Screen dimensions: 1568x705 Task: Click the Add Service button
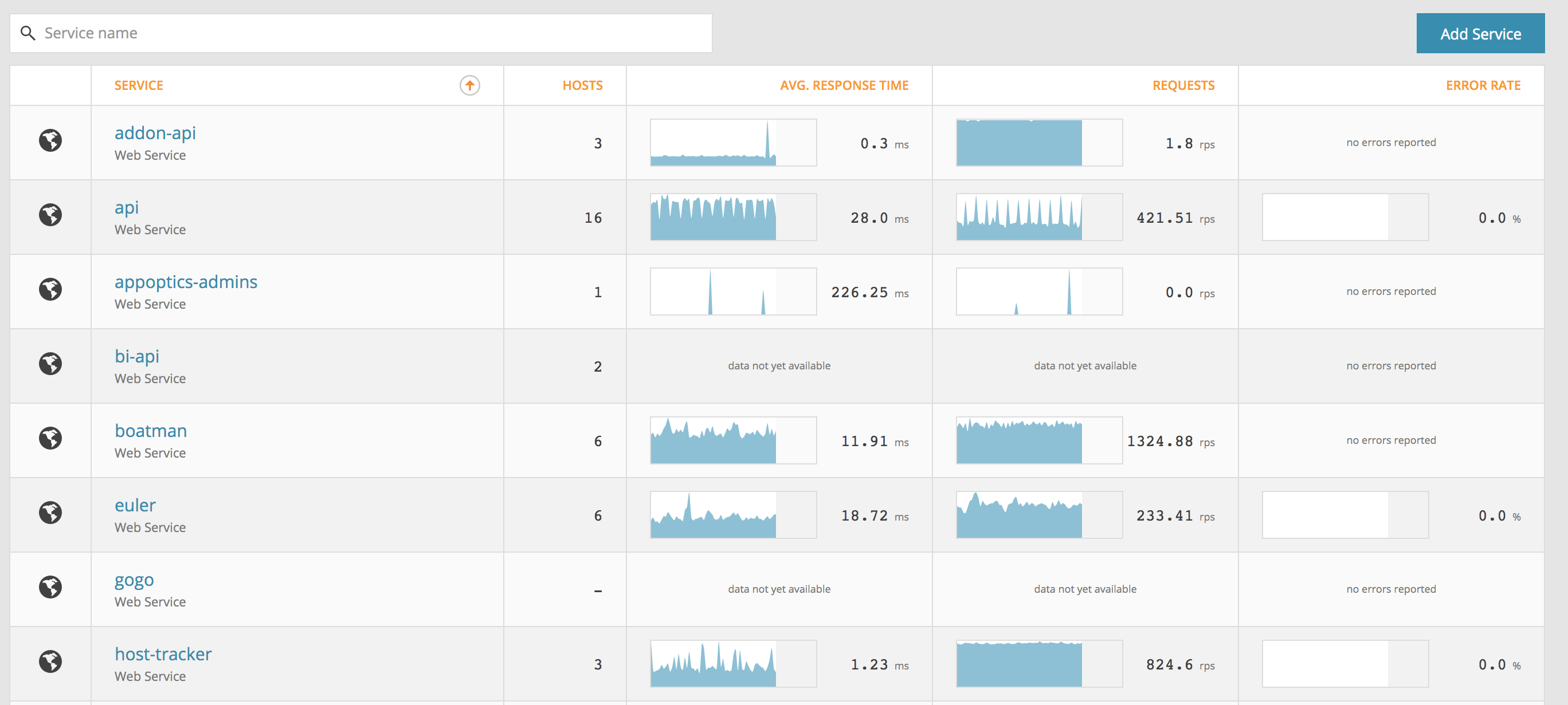[x=1480, y=33]
